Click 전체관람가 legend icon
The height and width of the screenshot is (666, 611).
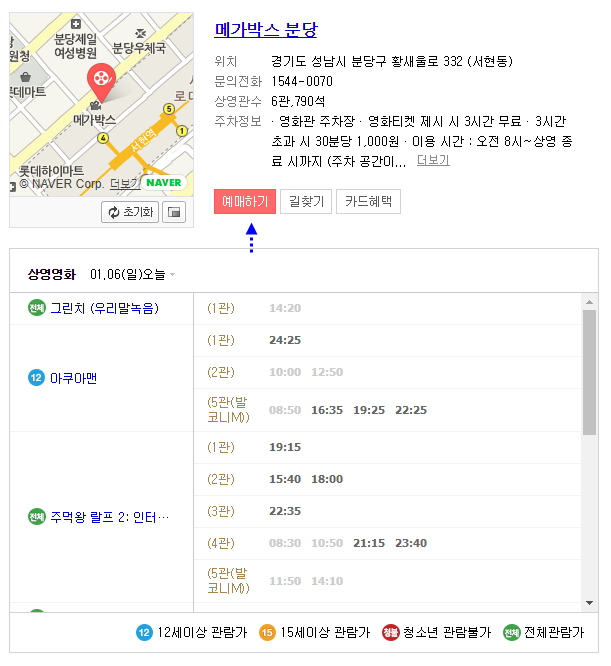tap(512, 632)
